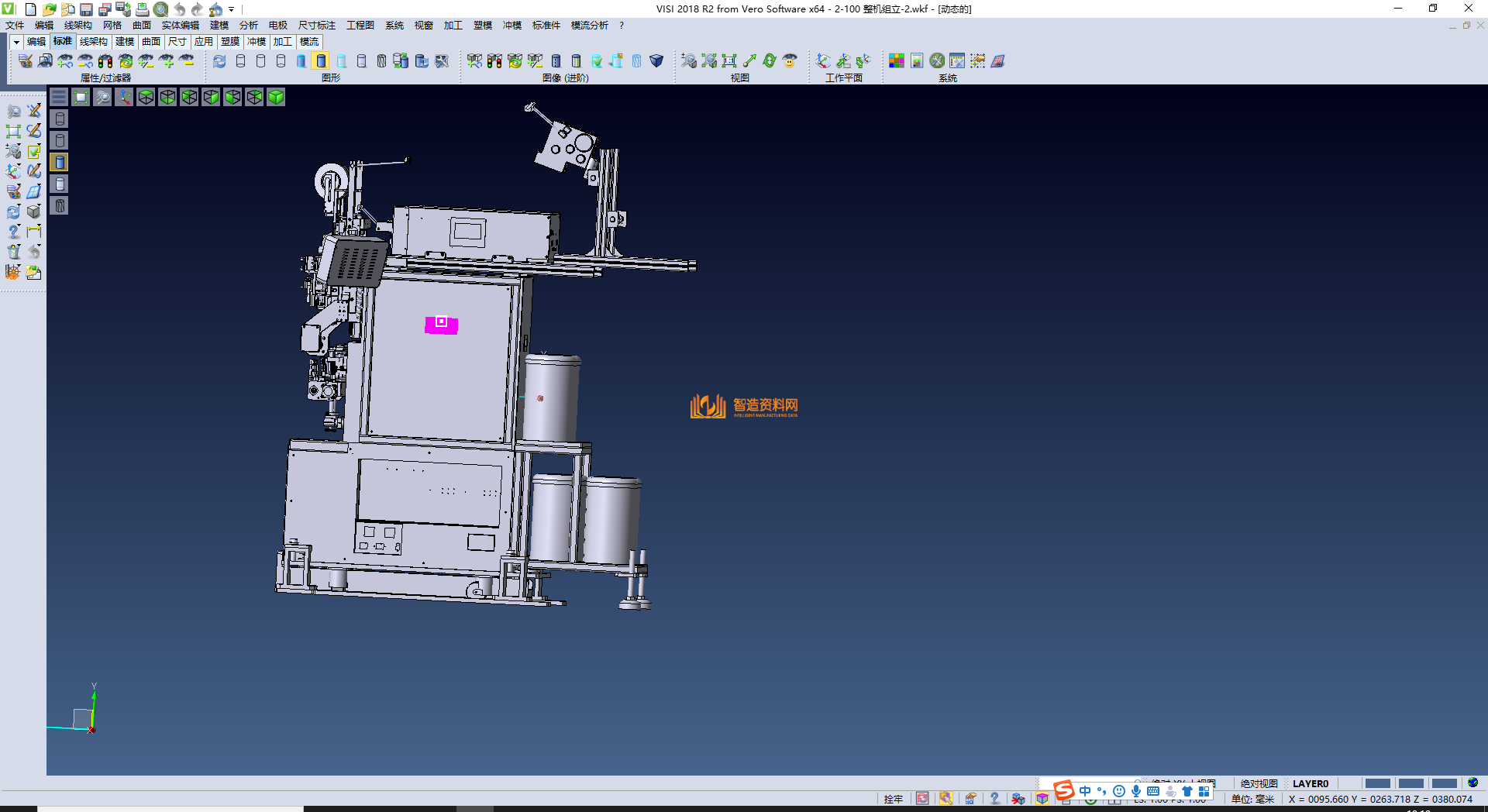This screenshot has height=812, width=1488.
Task: Switch to the 建模 ribbon tab
Action: pos(124,42)
